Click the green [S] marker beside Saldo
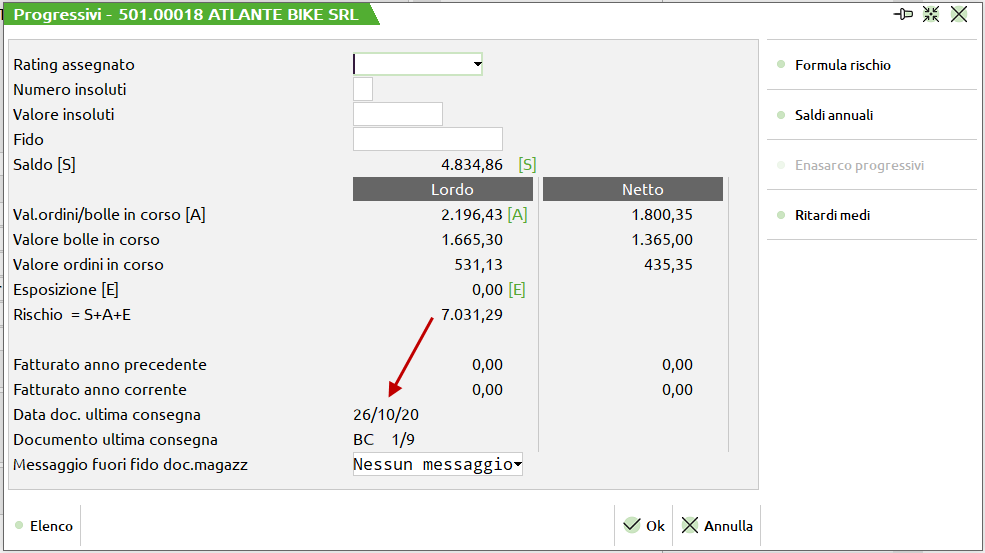 click(527, 165)
